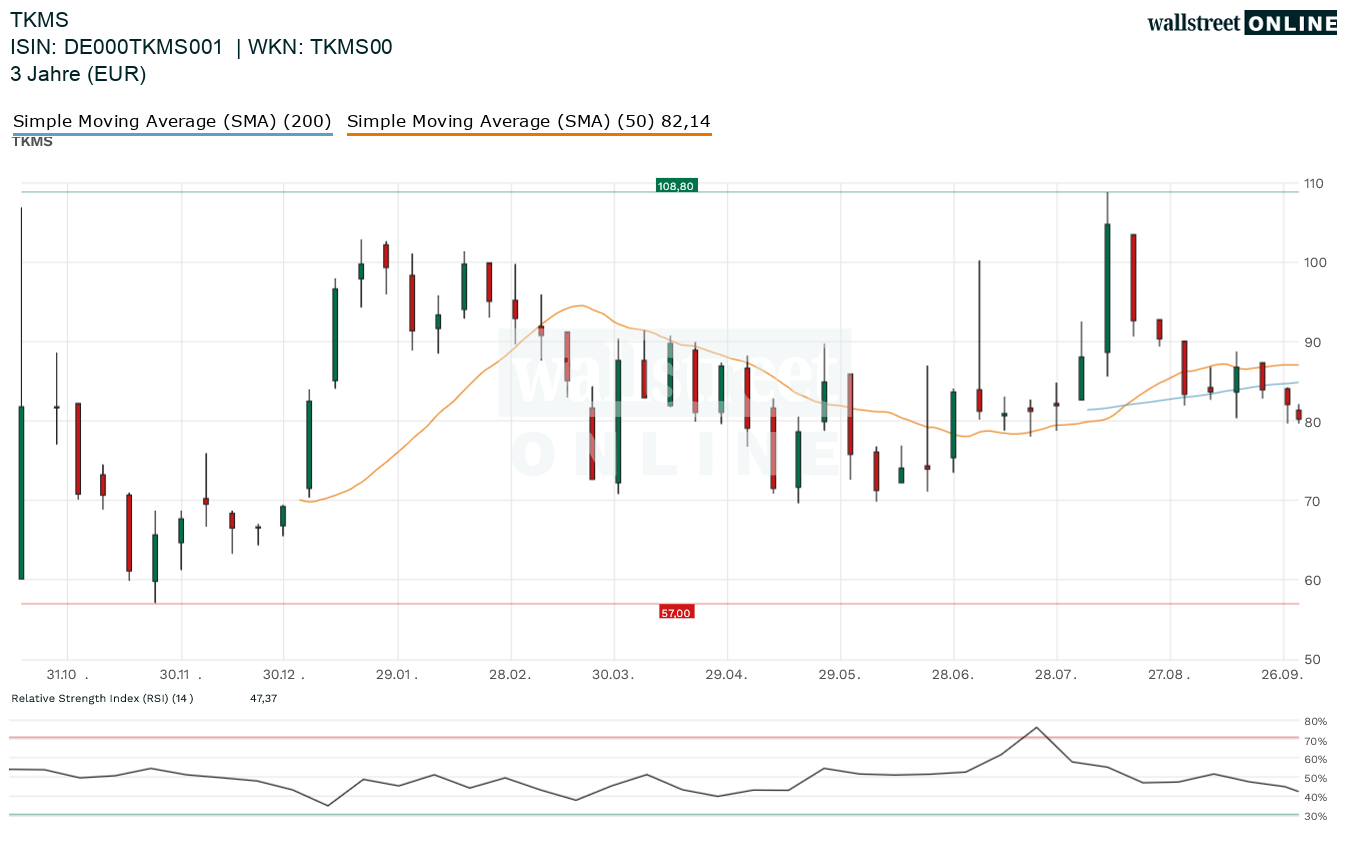
Task: Click the 40% RSI axis label
Action: (1316, 798)
